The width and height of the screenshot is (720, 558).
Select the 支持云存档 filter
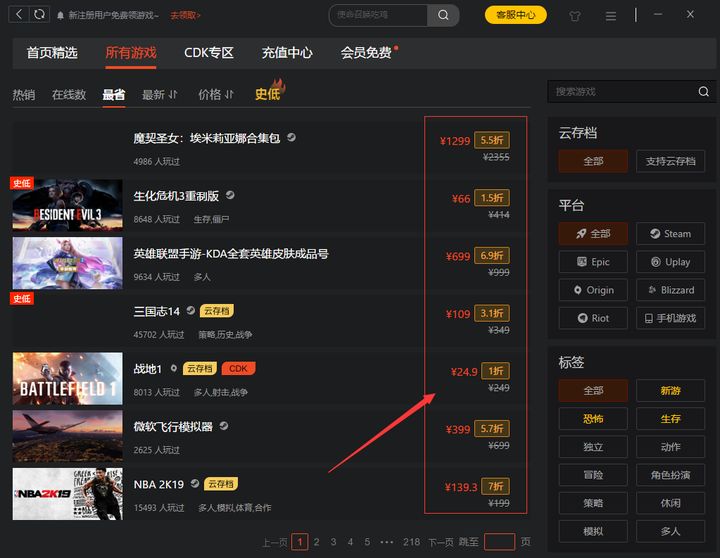[670, 161]
